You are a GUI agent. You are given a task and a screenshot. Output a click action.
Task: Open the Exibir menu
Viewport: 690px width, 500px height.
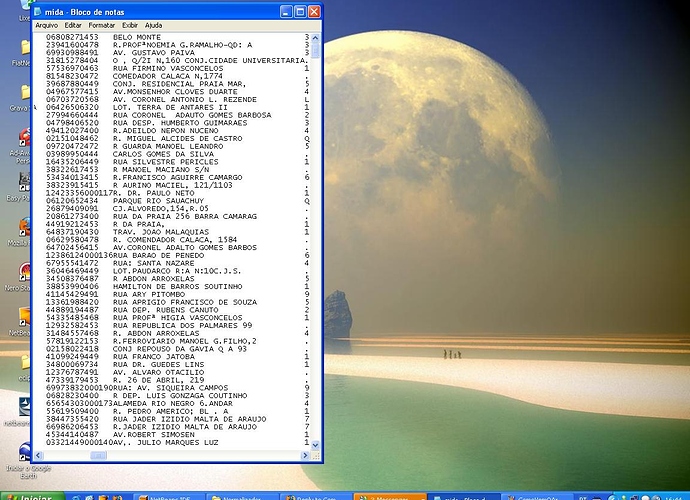[x=130, y=24]
